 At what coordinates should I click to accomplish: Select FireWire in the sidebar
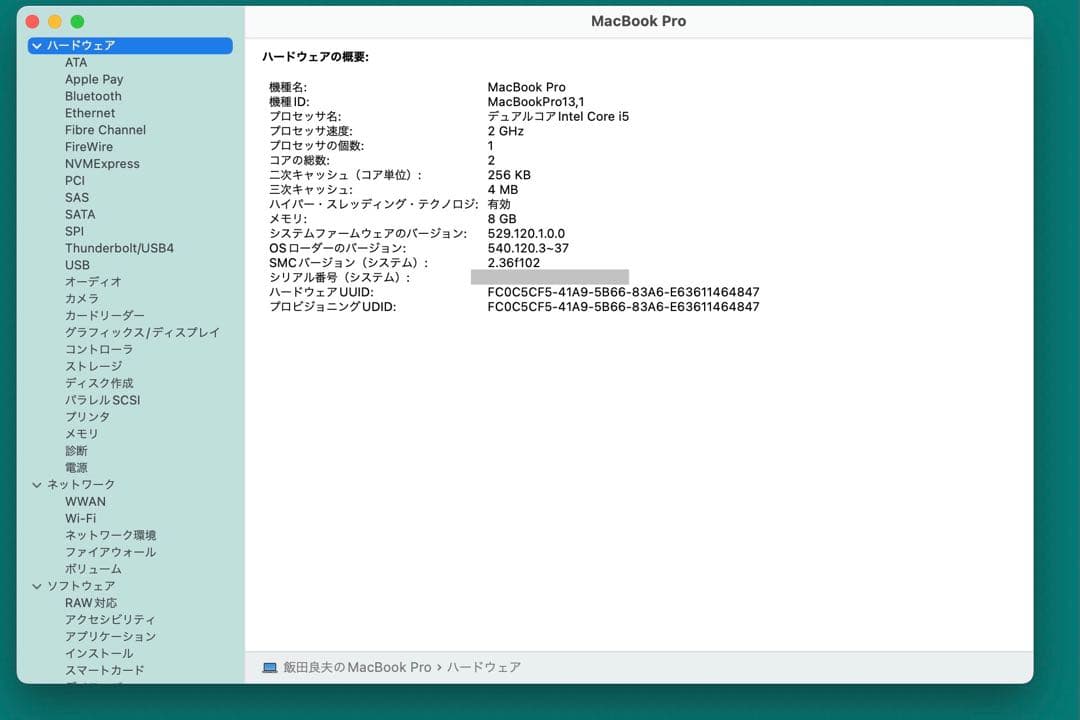[89, 147]
